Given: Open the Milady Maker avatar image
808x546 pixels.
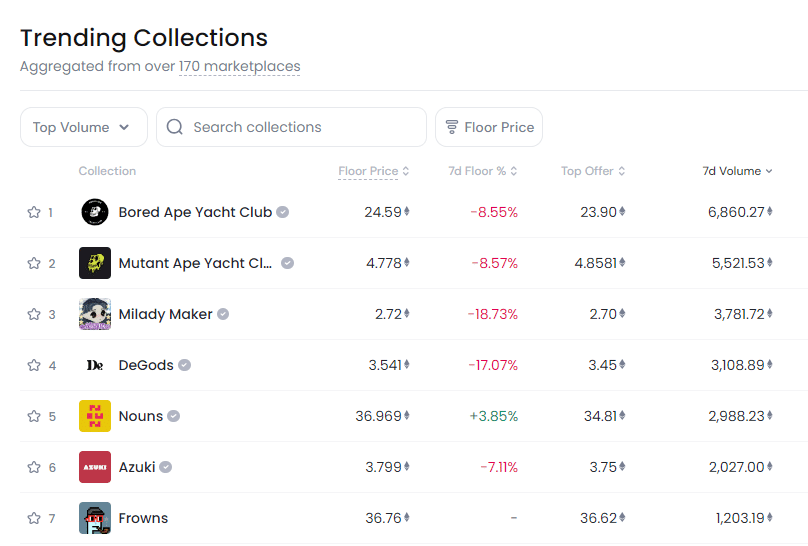Looking at the screenshot, I should [95, 314].
